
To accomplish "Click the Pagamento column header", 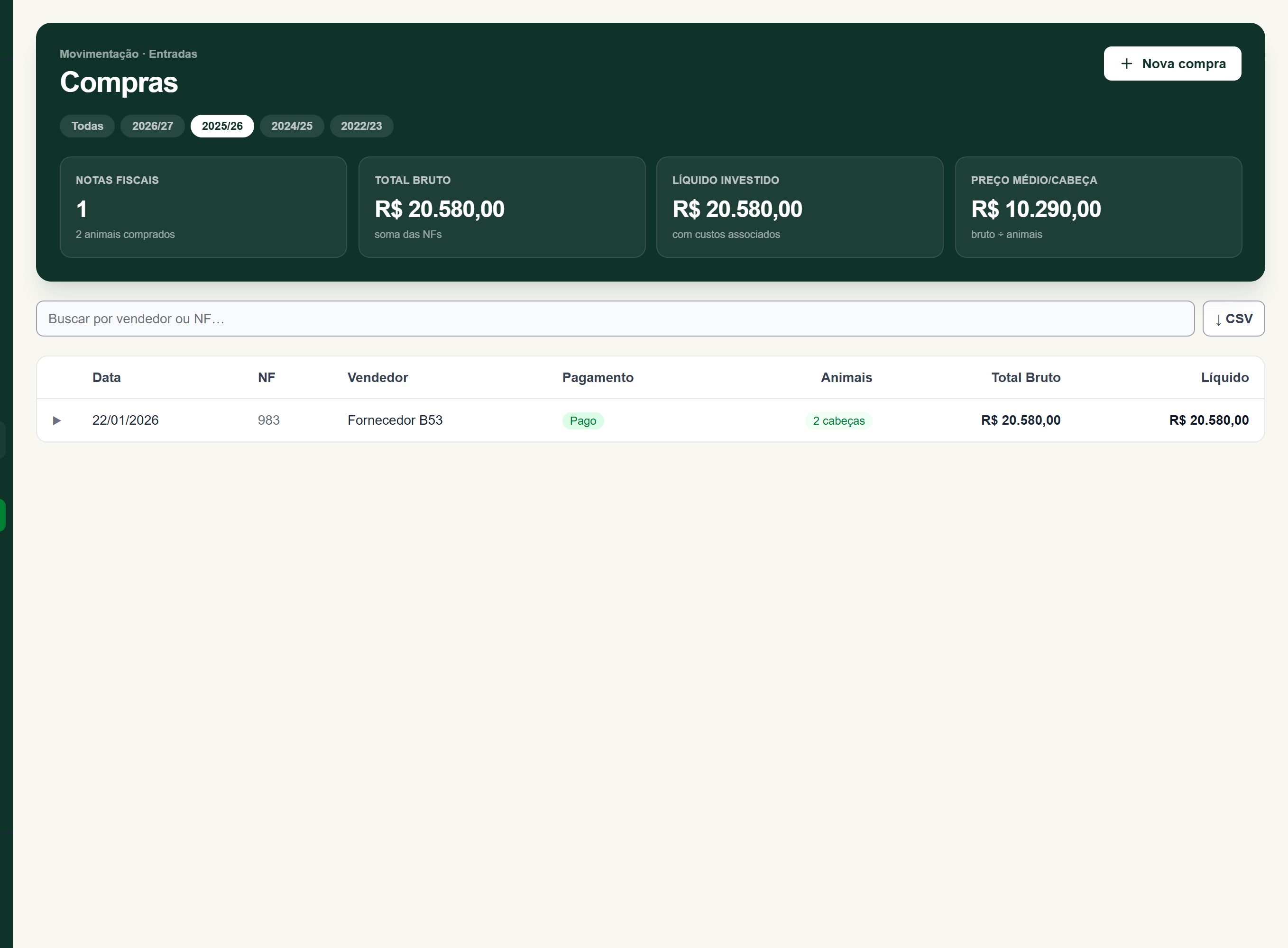I will [598, 378].
